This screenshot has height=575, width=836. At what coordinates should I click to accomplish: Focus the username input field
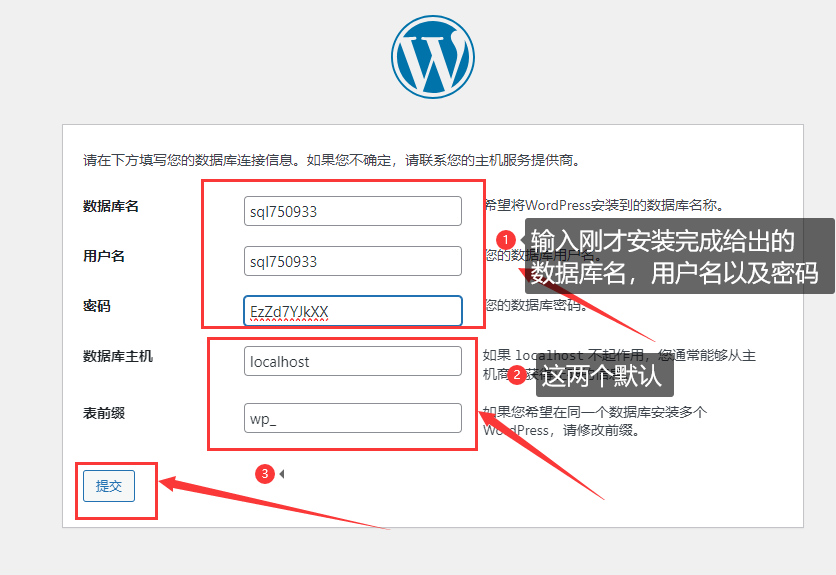point(352,261)
